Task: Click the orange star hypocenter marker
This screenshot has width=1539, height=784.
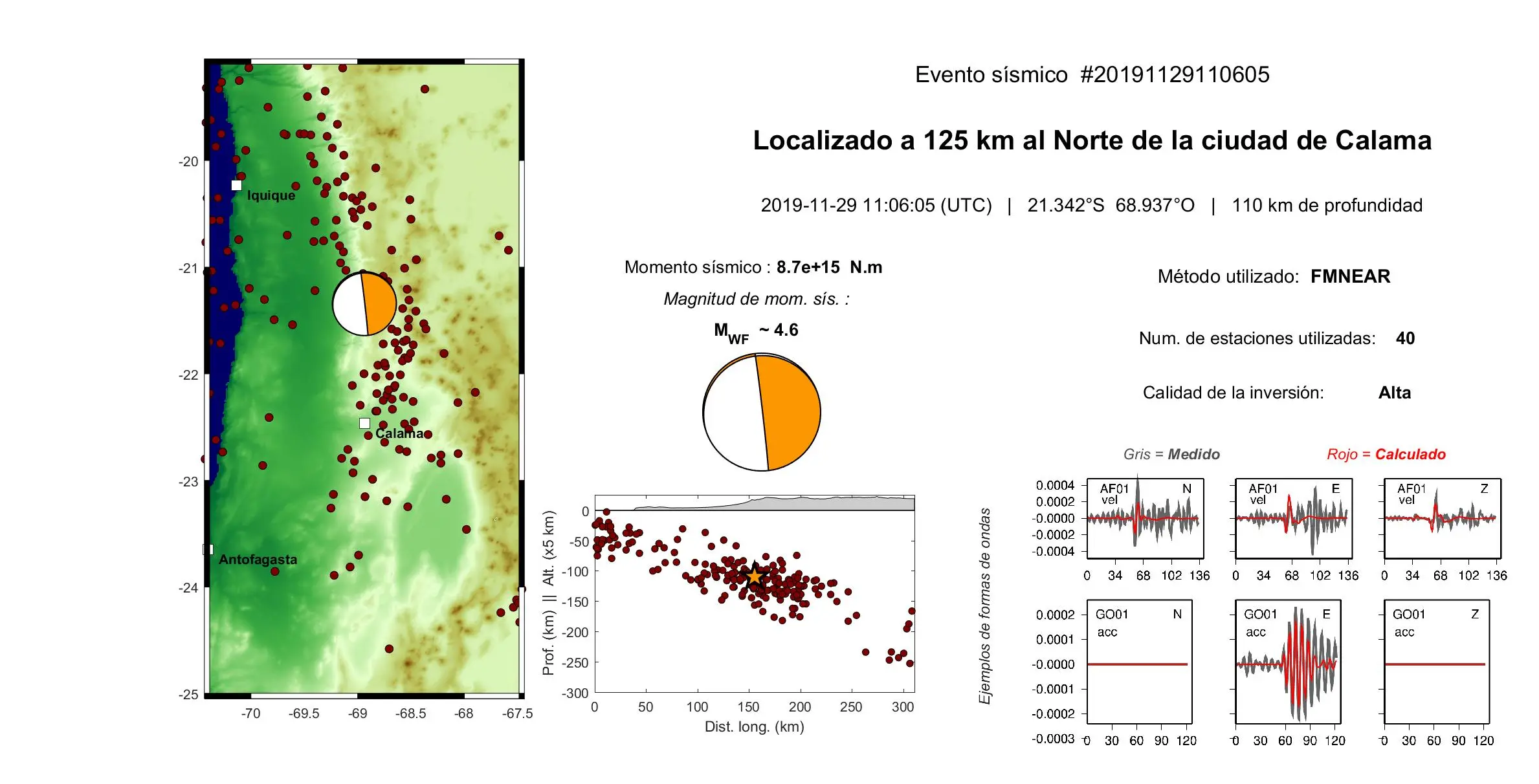Action: [x=755, y=576]
